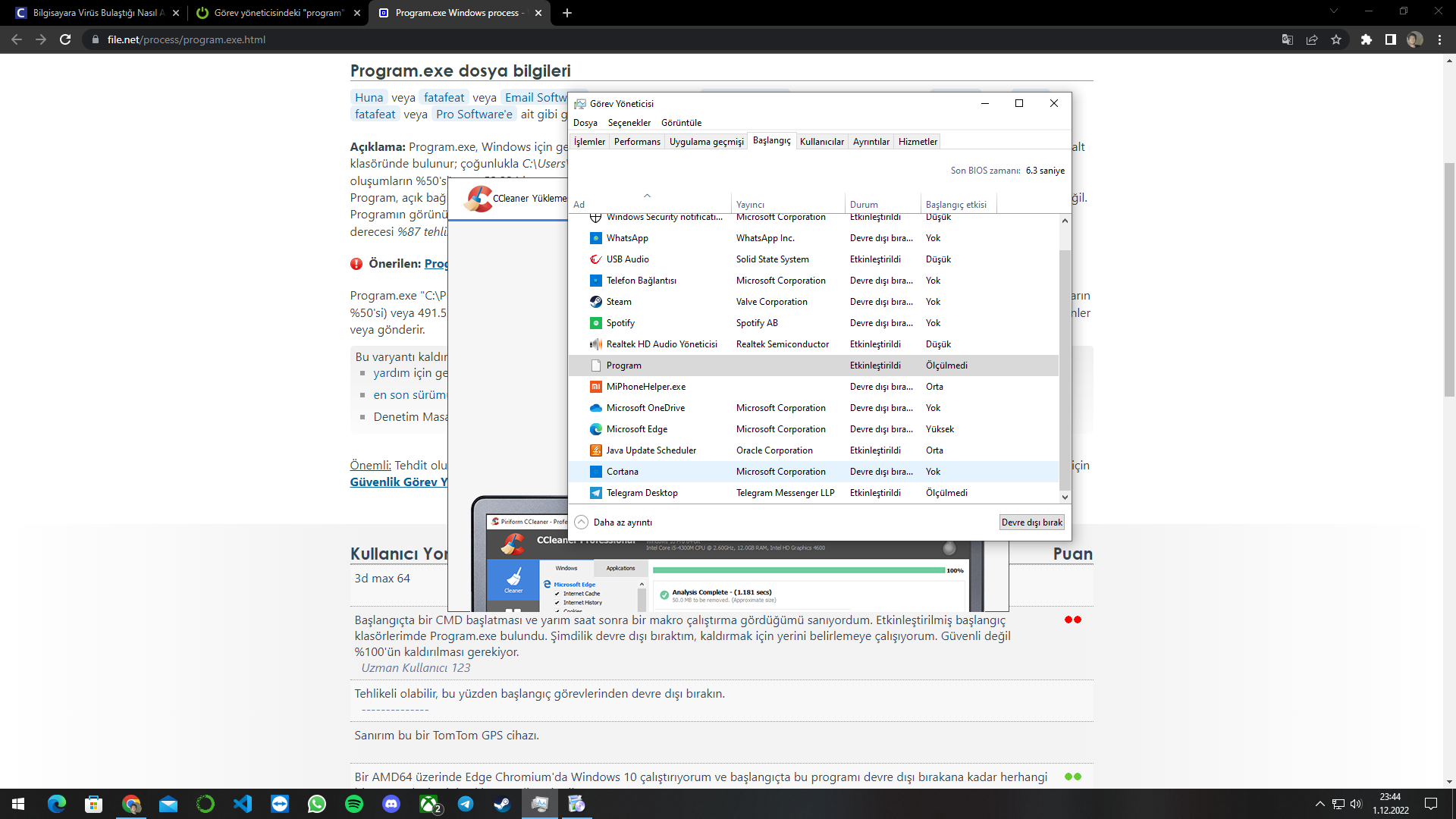
Task: Bookmark this page with the star icon
Action: pos(1336,39)
